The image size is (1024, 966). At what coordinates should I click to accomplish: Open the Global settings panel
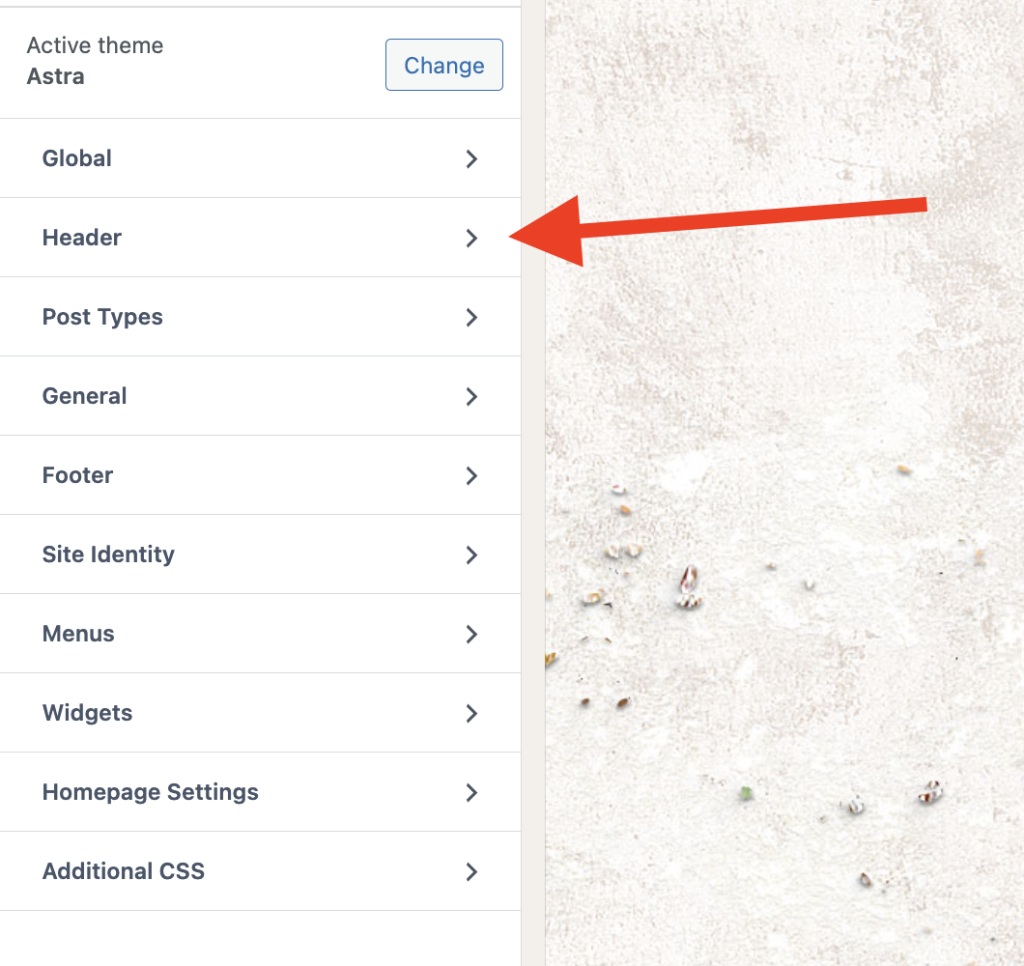tap(261, 158)
